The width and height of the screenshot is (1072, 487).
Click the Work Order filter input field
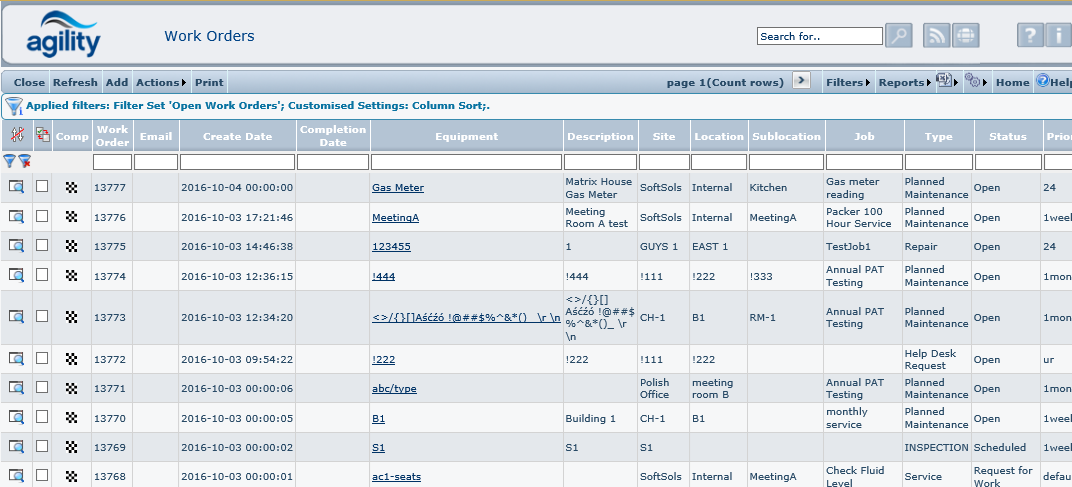point(112,161)
